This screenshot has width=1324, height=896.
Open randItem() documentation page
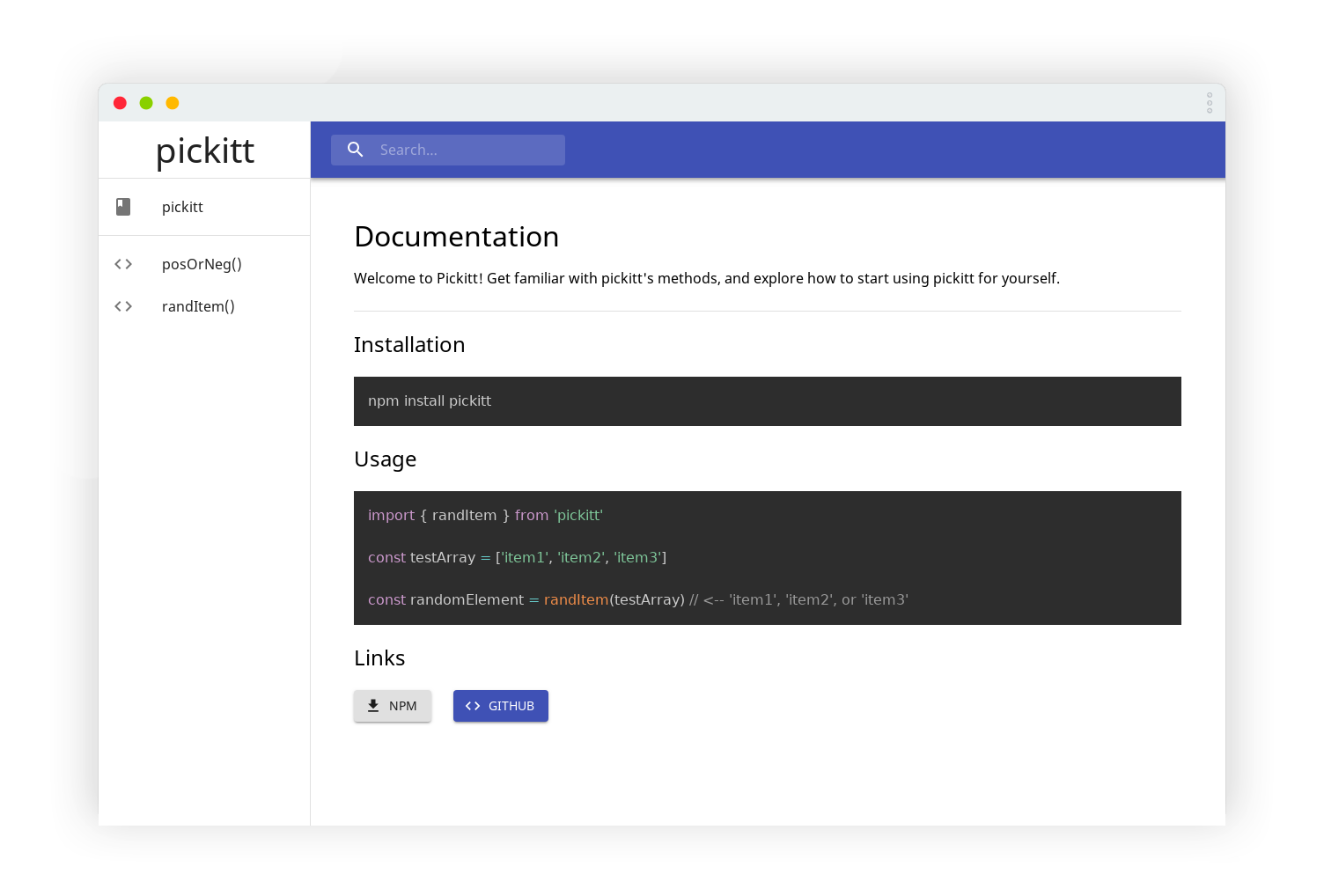204,306
